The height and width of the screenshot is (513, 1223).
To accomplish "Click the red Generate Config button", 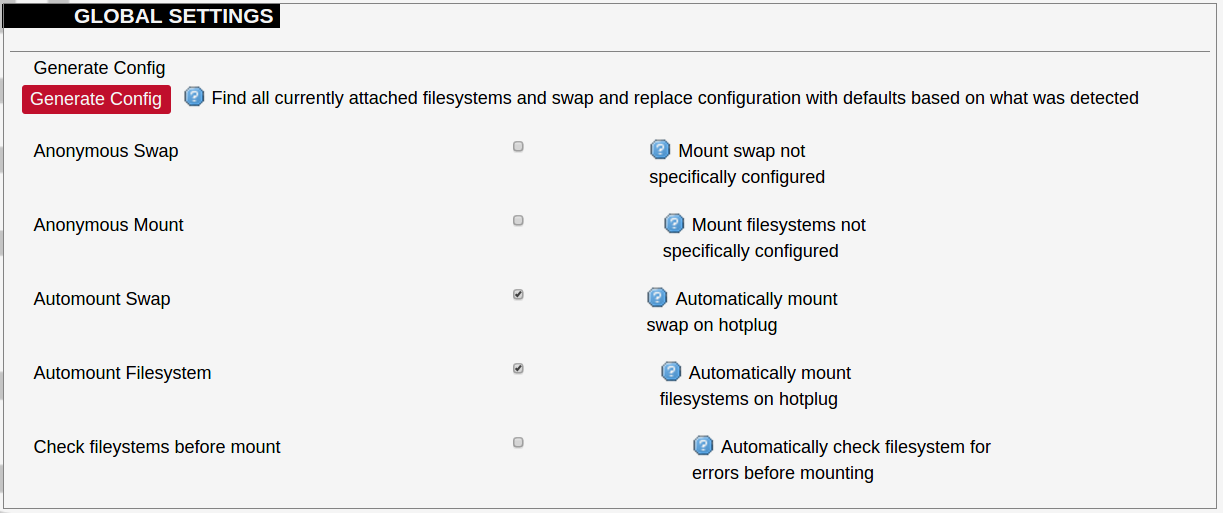I will point(96,99).
